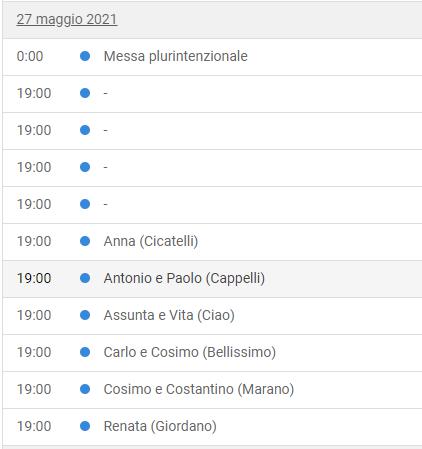This screenshot has width=422, height=449.
Task: Click the 0:00 time of Messa plurintenzionale
Action: tap(30, 56)
